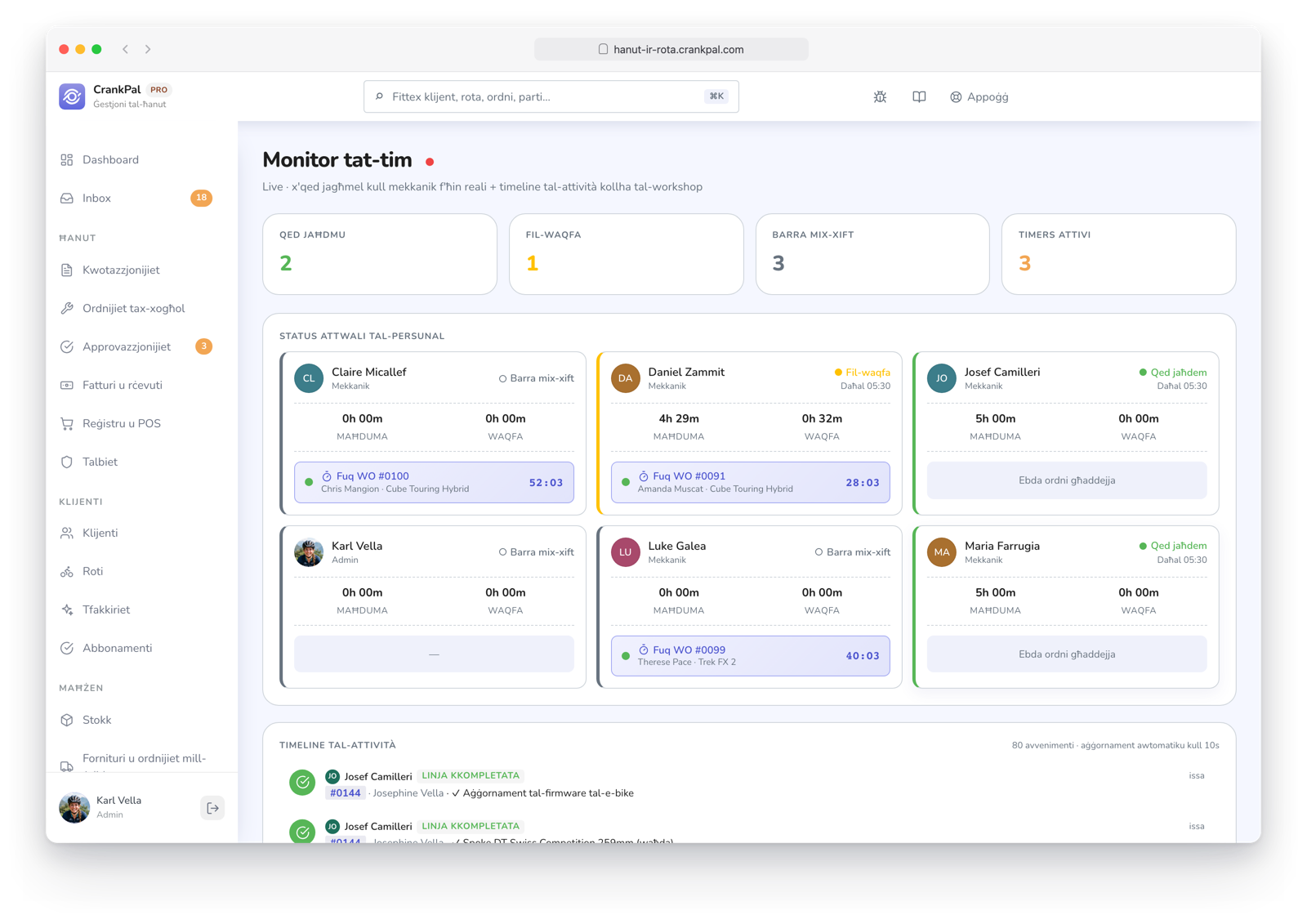
Task: Open Fuq WO #0091 timer card
Action: click(x=751, y=482)
